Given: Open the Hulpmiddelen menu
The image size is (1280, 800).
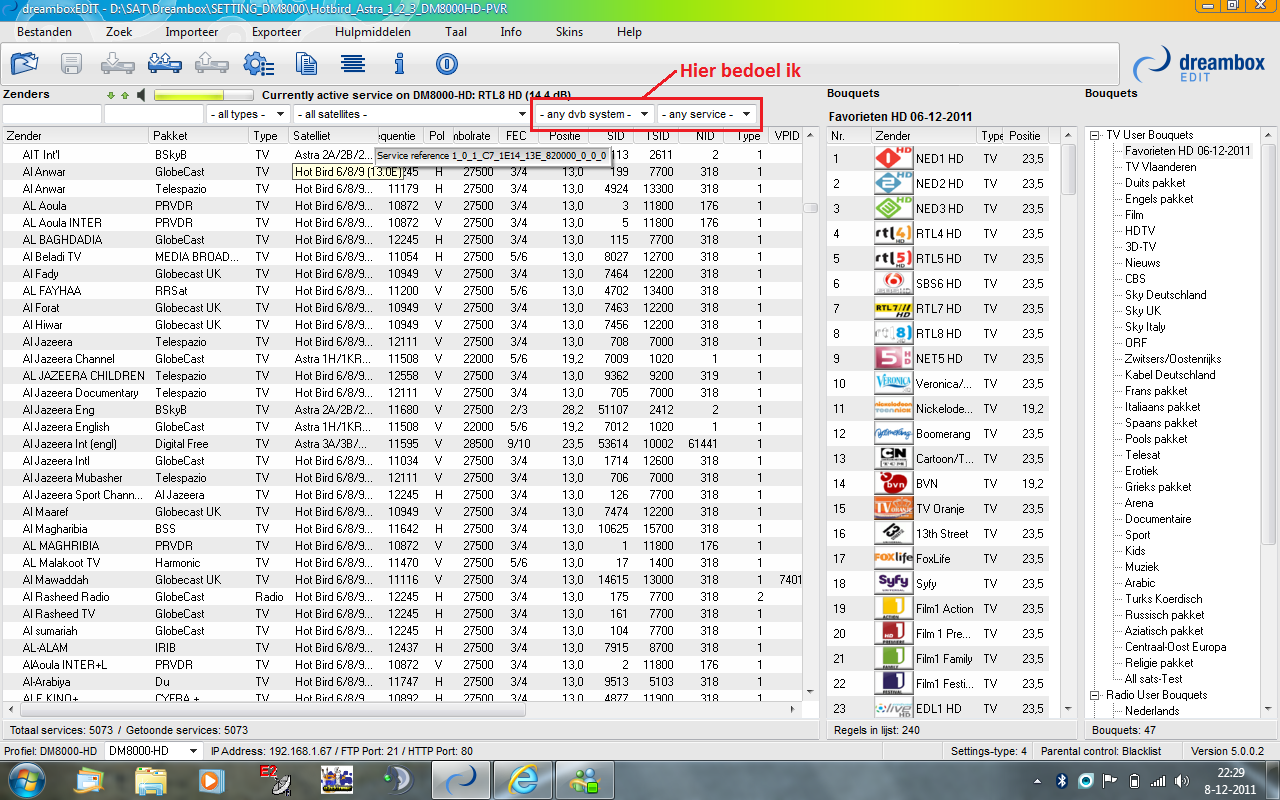Looking at the screenshot, I should click(x=373, y=32).
